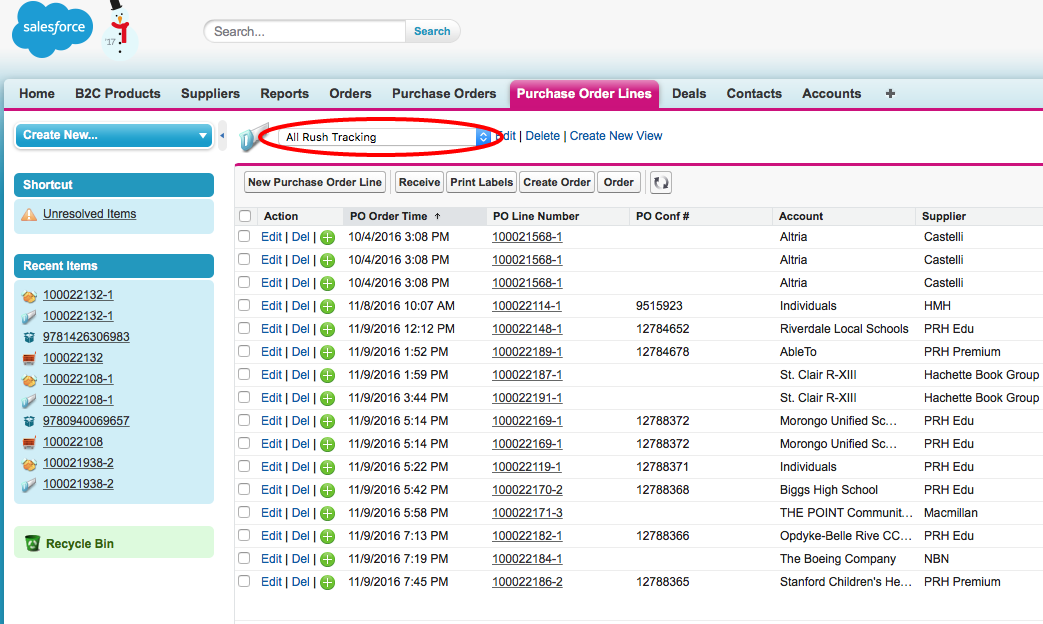This screenshot has width=1043, height=624.
Task: Check the row for 100022184-1
Action: [244, 558]
